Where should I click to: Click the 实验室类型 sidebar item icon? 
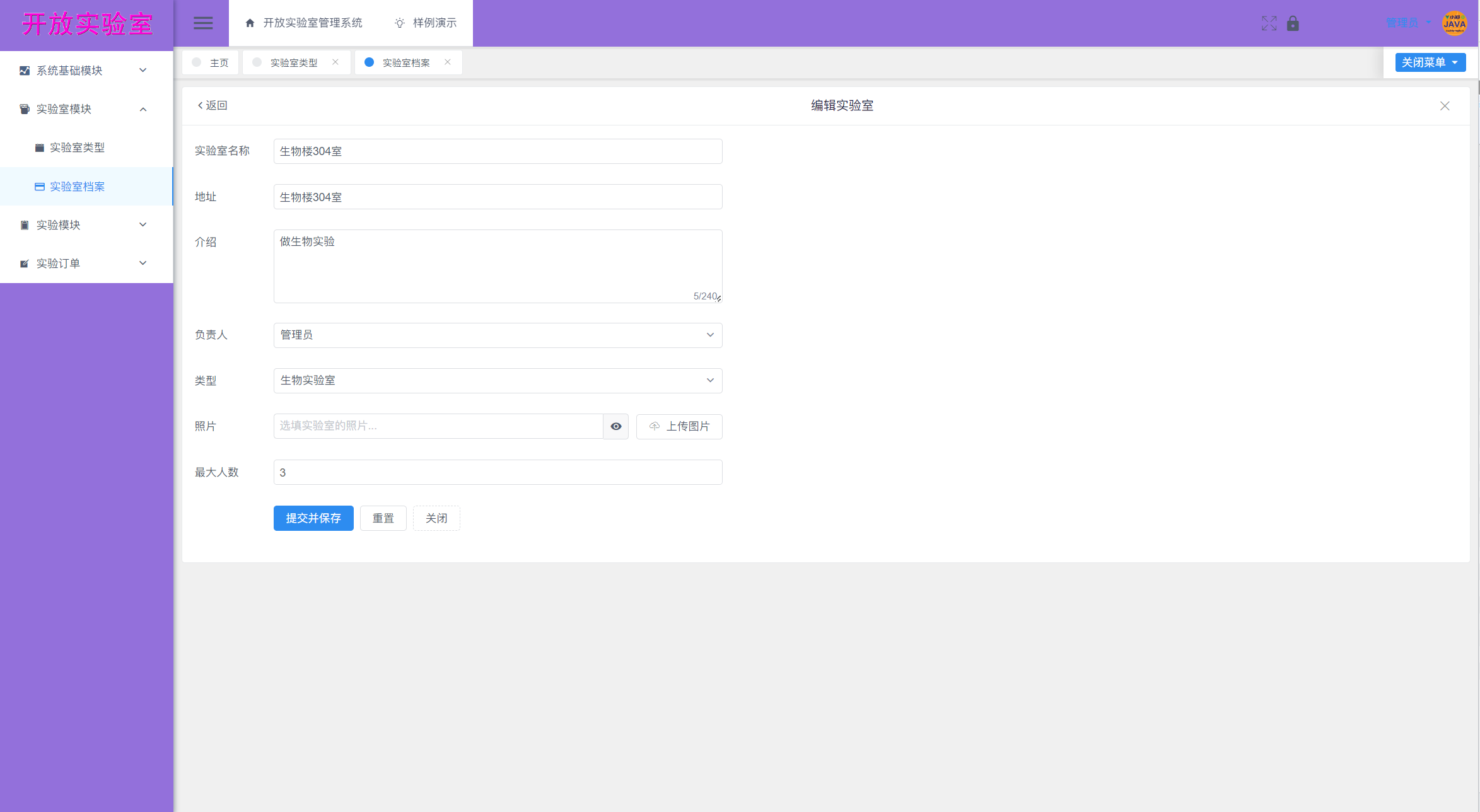(x=40, y=148)
